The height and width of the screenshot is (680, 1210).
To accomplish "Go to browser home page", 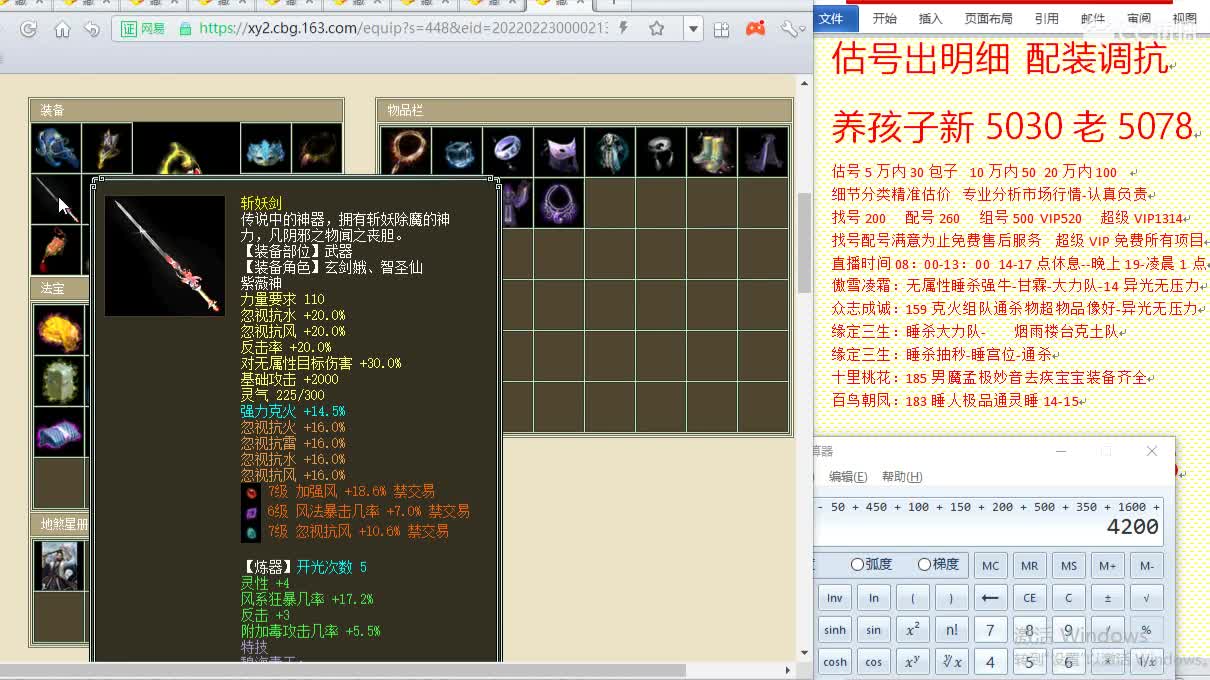I will [62, 29].
